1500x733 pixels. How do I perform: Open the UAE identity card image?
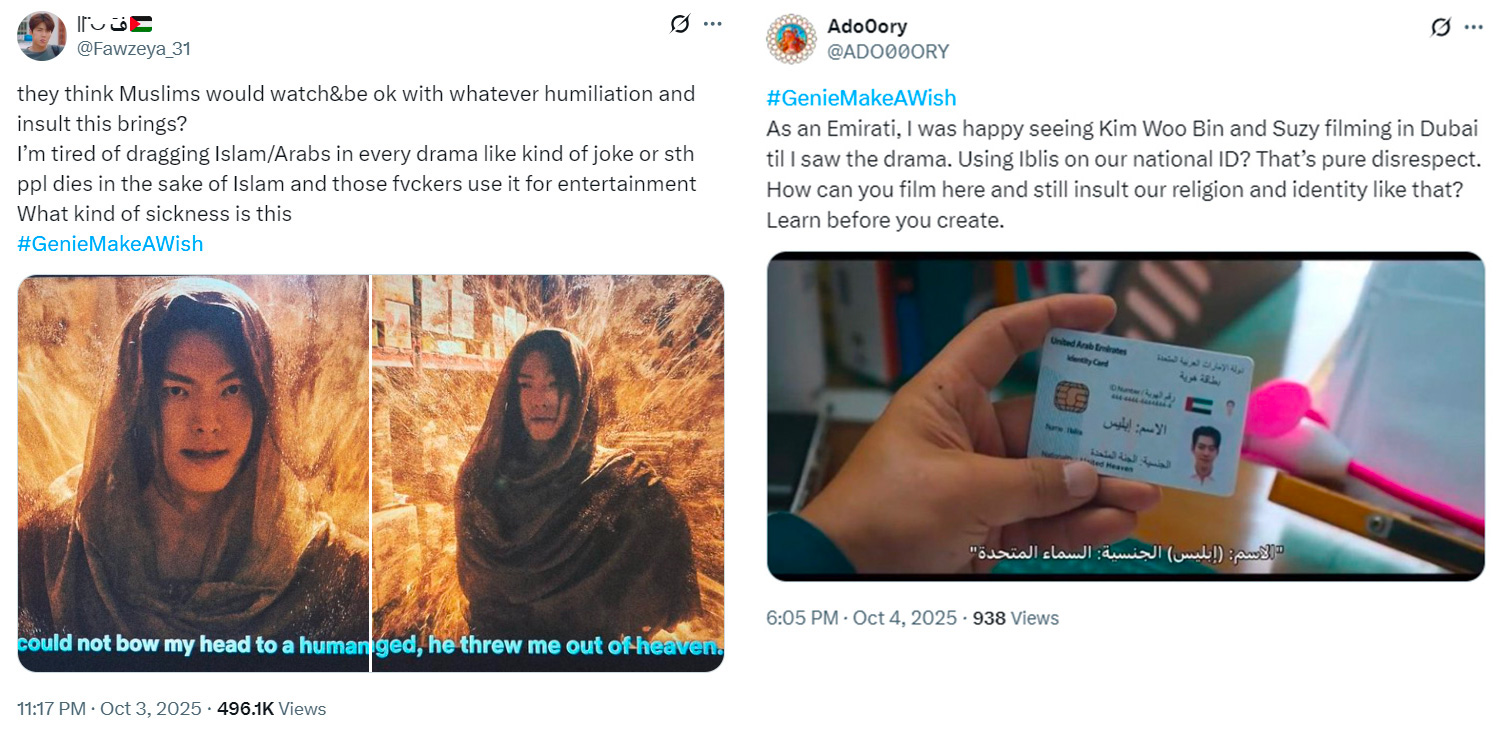tap(1126, 416)
